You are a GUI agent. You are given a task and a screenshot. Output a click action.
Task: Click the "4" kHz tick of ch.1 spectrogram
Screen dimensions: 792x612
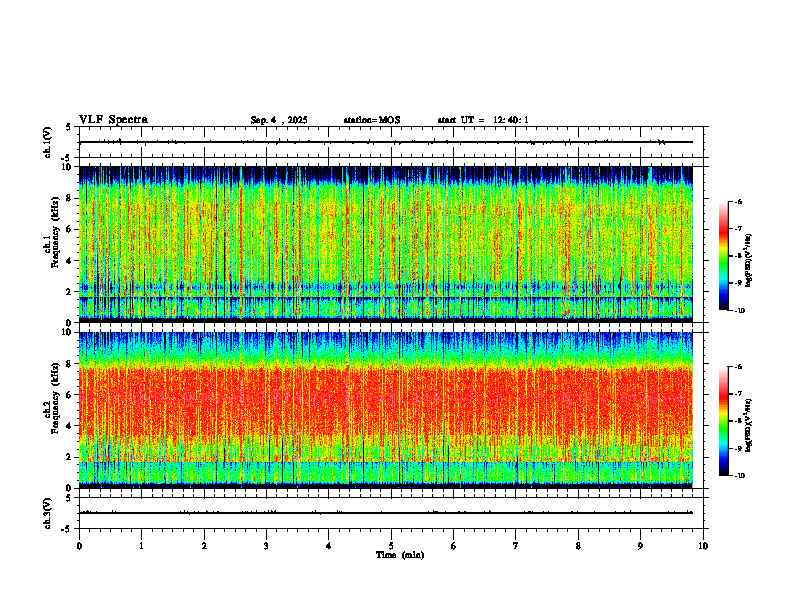point(70,261)
